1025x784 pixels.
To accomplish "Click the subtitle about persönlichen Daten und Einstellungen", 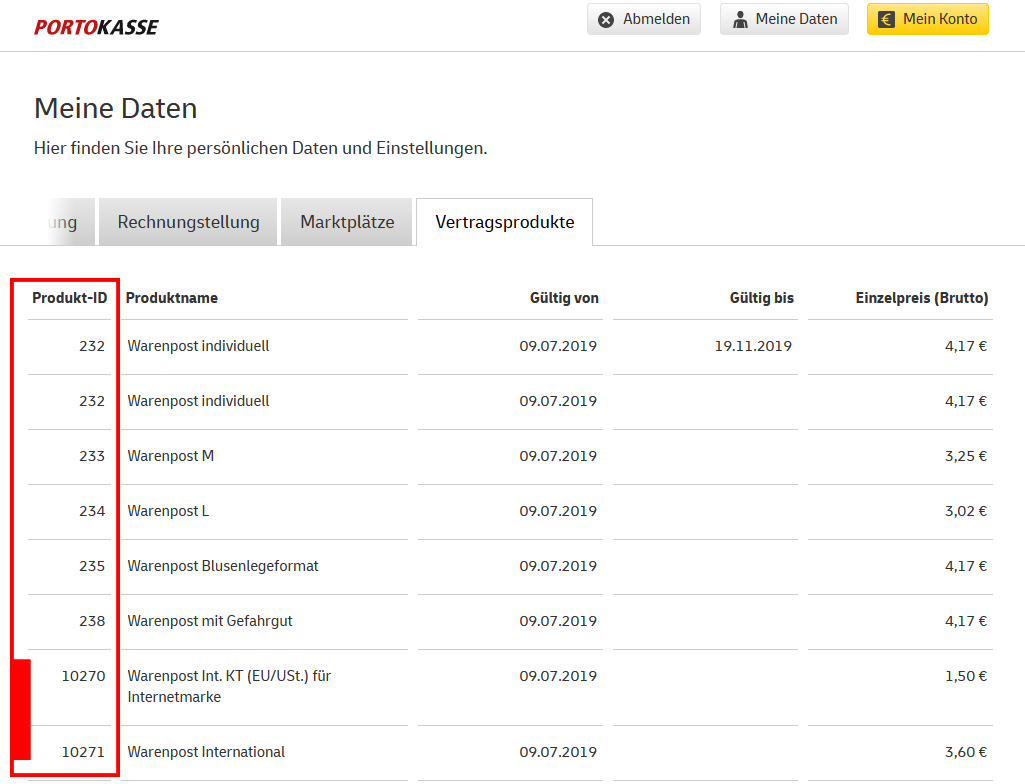I will [x=261, y=148].
